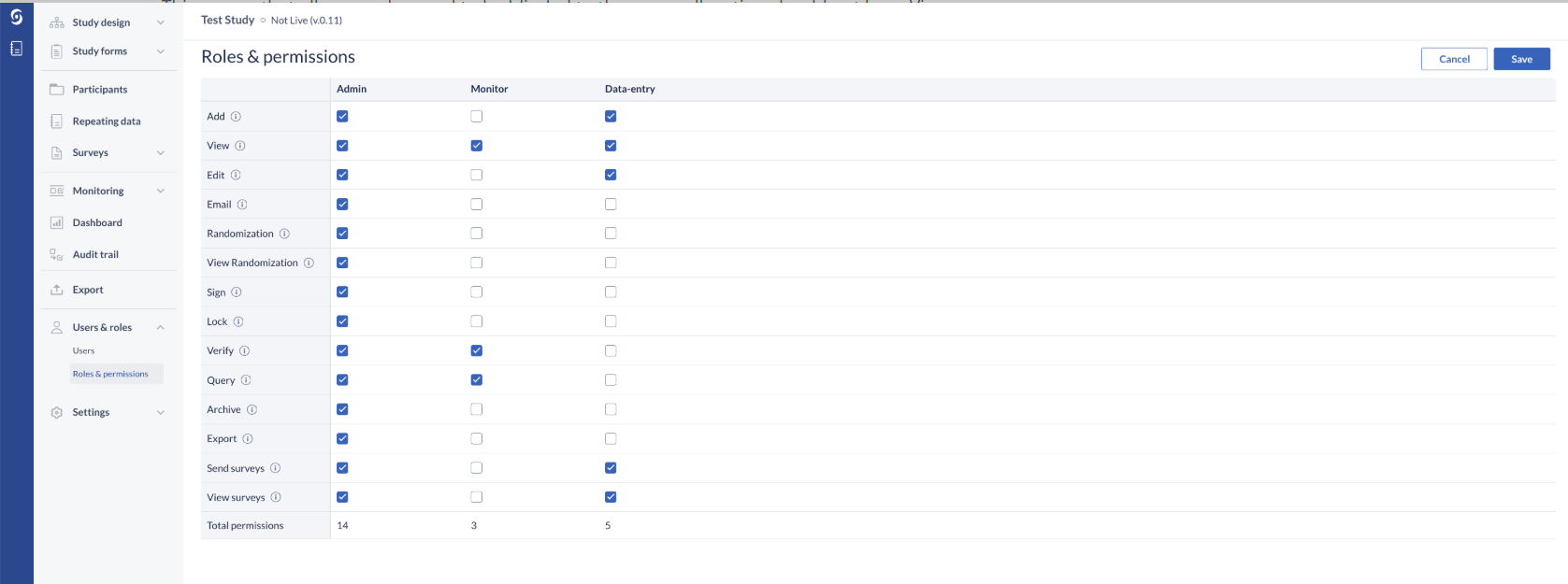
Task: Expand the Monitoring chevron
Action: point(161,191)
